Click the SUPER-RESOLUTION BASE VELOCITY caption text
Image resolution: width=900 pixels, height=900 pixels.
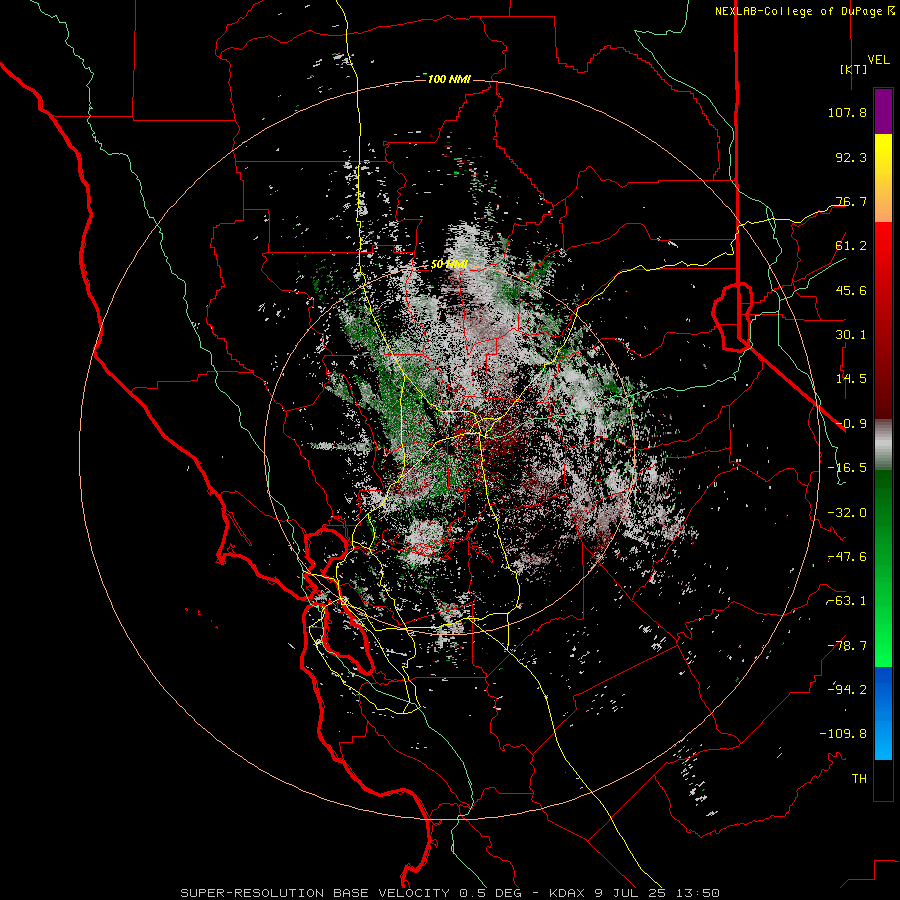316,893
